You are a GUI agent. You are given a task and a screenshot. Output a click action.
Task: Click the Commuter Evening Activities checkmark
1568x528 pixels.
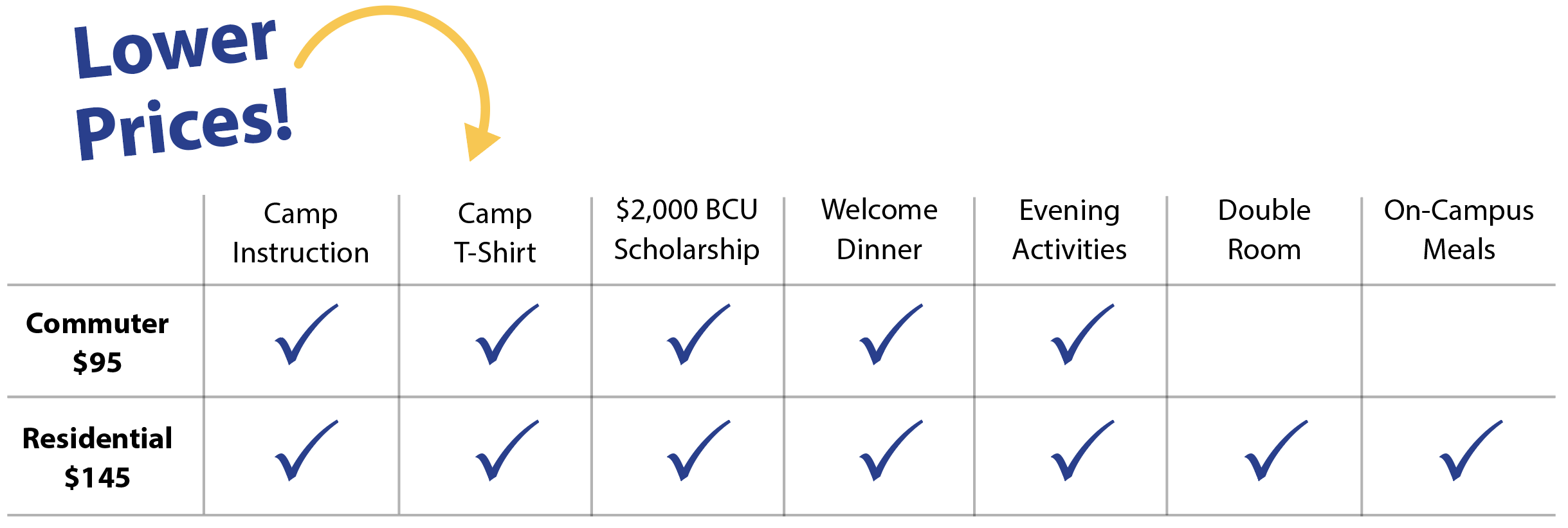click(1082, 334)
